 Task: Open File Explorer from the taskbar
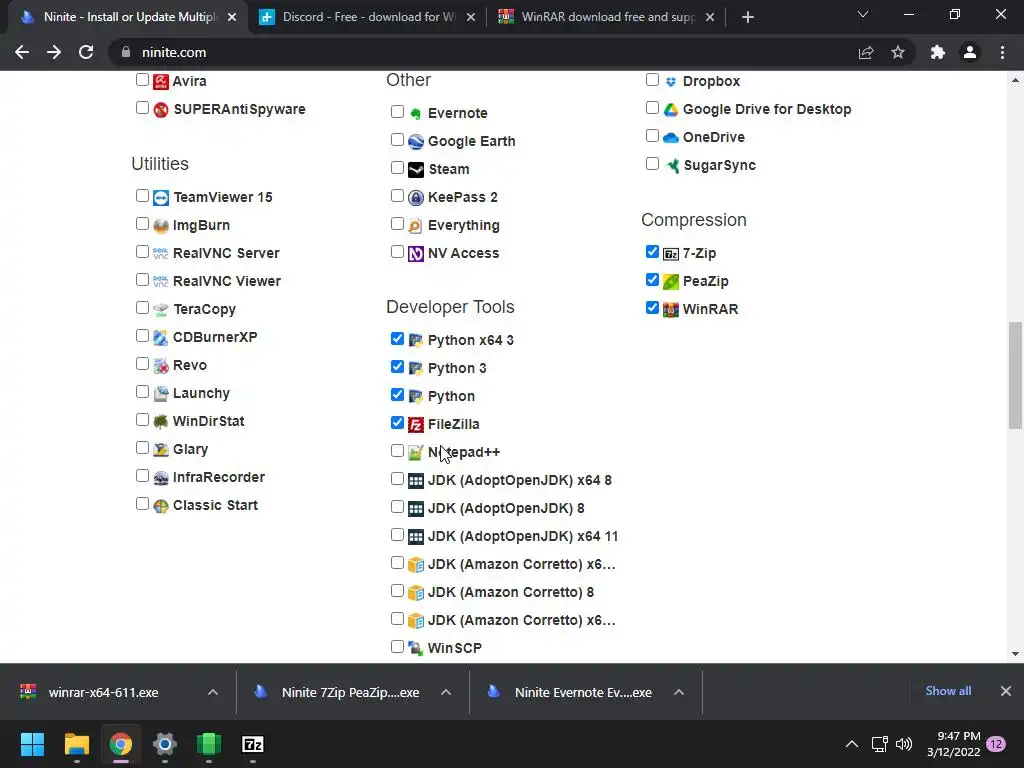pos(76,744)
